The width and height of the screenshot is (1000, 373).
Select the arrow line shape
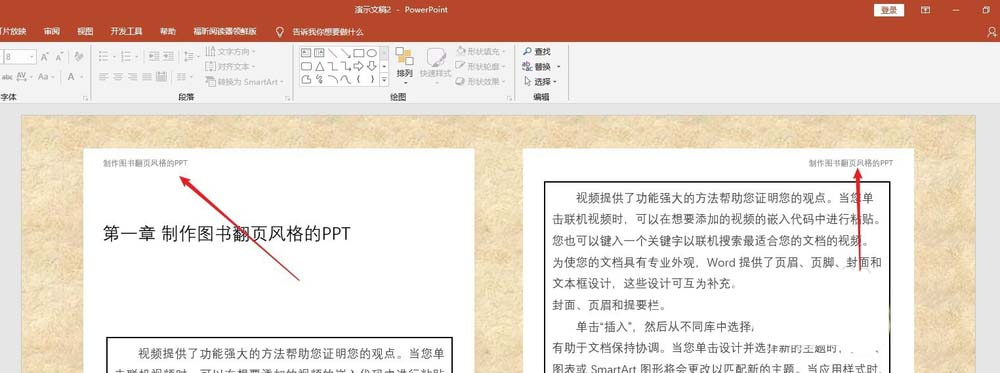(345, 52)
